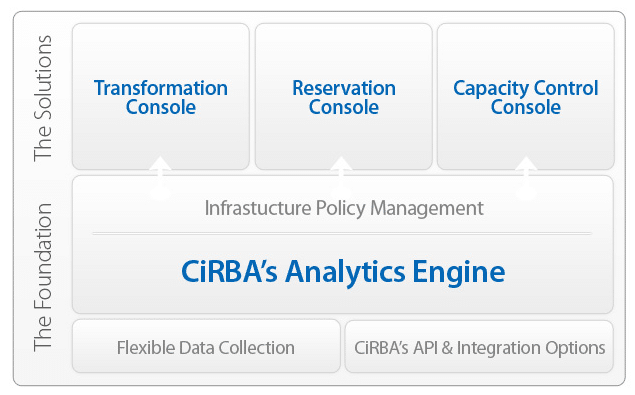The height and width of the screenshot is (395, 635).
Task: Click the arrow below Reservation Console
Action: pyautogui.click(x=341, y=177)
